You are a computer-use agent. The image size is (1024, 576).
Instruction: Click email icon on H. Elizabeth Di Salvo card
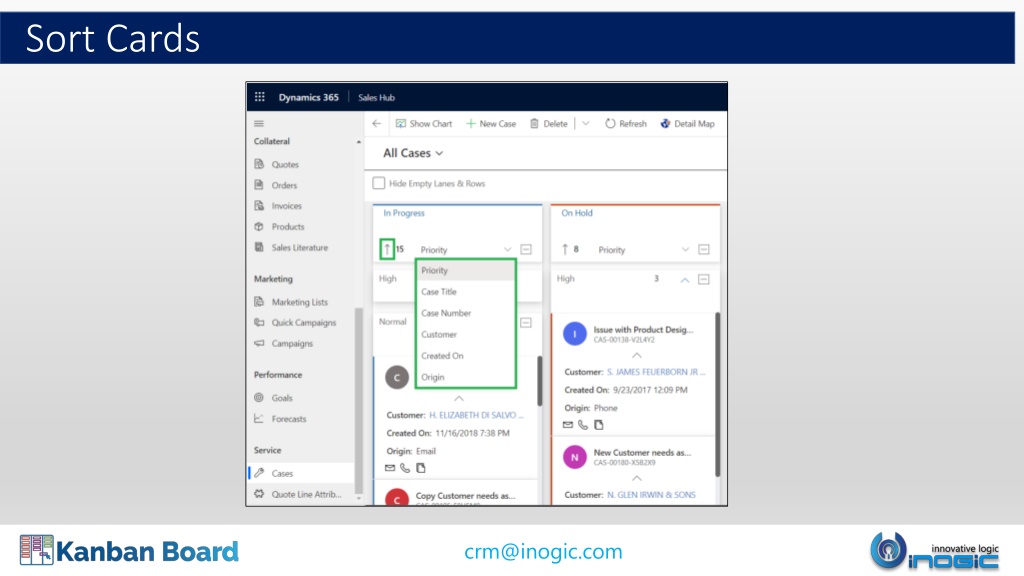pos(390,468)
